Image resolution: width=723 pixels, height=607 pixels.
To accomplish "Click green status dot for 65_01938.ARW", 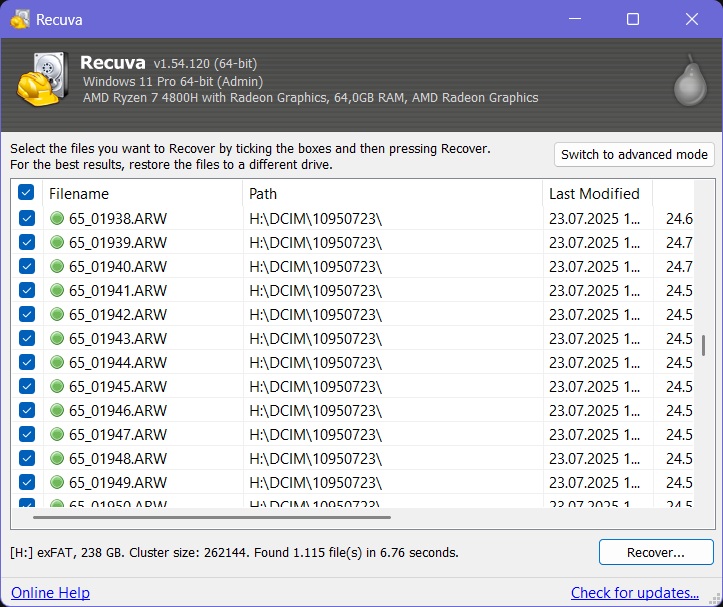I will pyautogui.click(x=57, y=218).
